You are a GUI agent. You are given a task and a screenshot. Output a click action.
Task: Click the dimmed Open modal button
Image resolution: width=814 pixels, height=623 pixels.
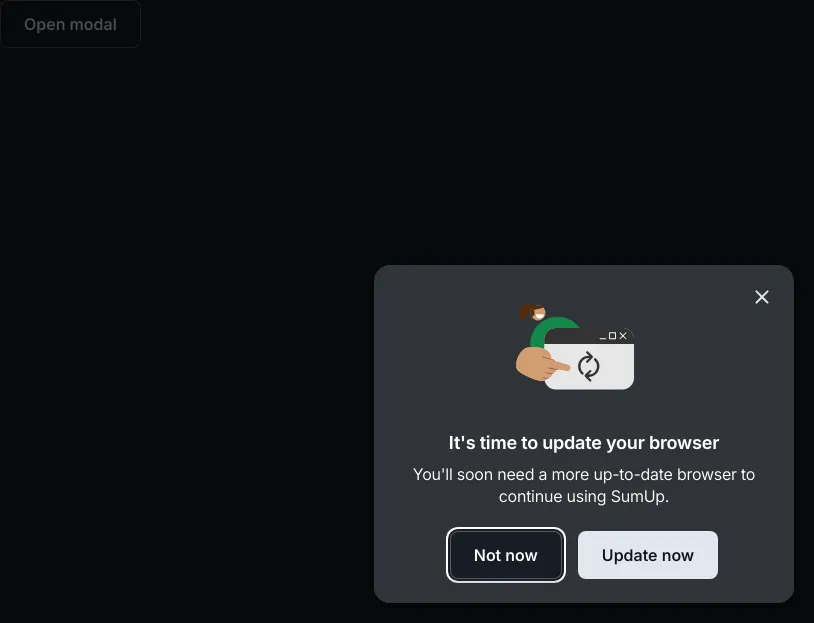[x=70, y=24]
